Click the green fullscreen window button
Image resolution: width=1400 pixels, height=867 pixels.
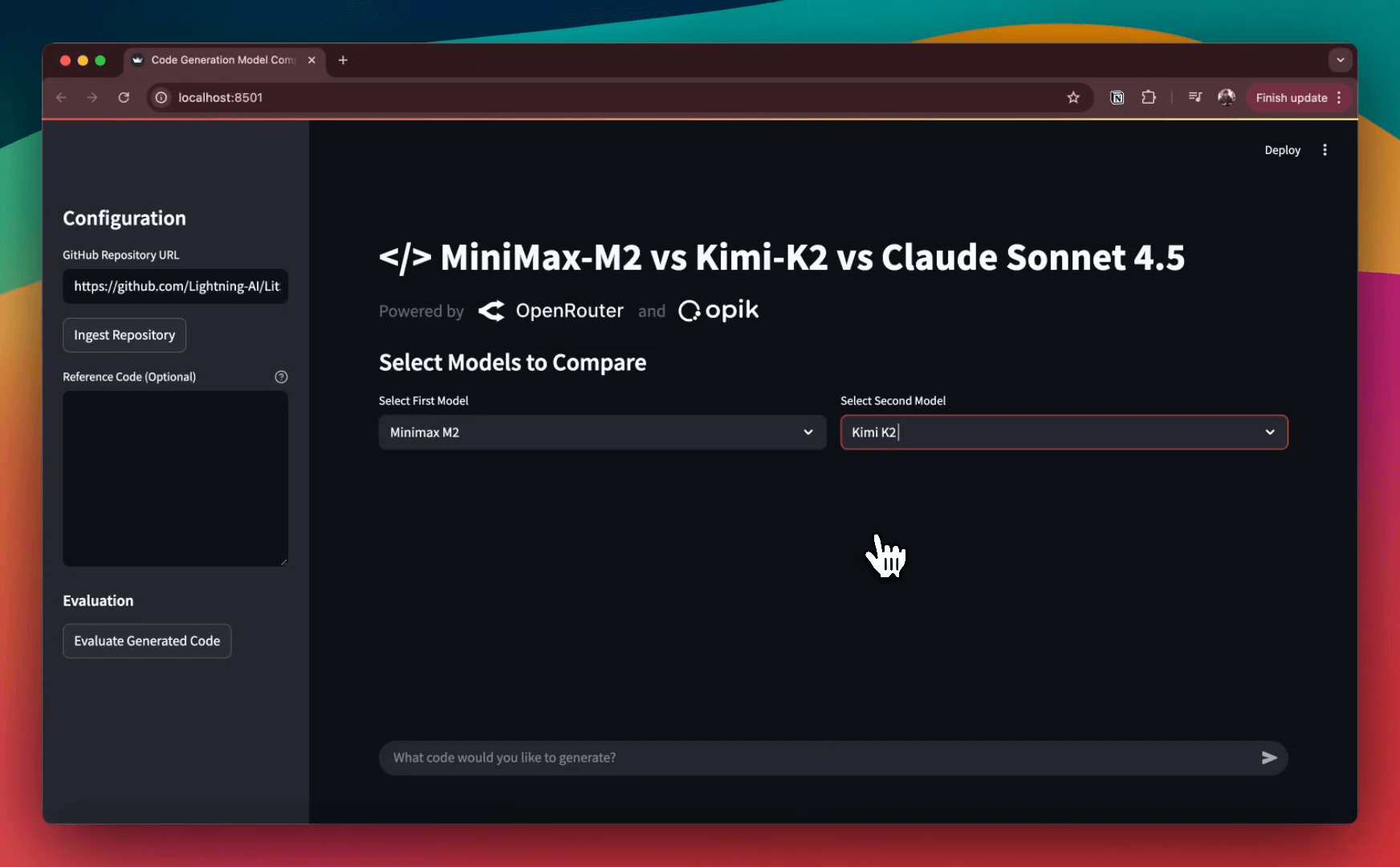click(100, 60)
